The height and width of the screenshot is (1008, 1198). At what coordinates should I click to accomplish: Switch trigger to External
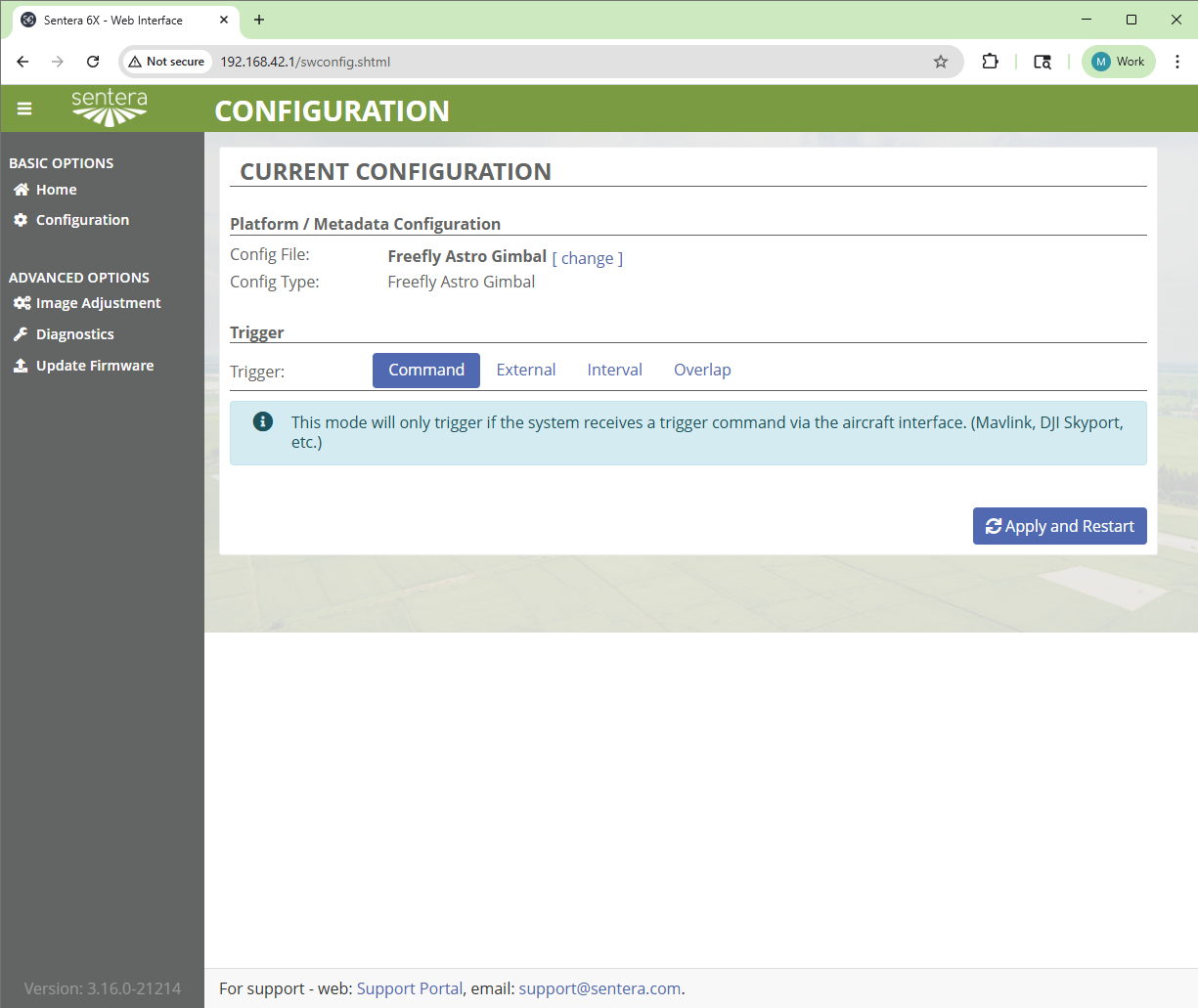point(526,371)
